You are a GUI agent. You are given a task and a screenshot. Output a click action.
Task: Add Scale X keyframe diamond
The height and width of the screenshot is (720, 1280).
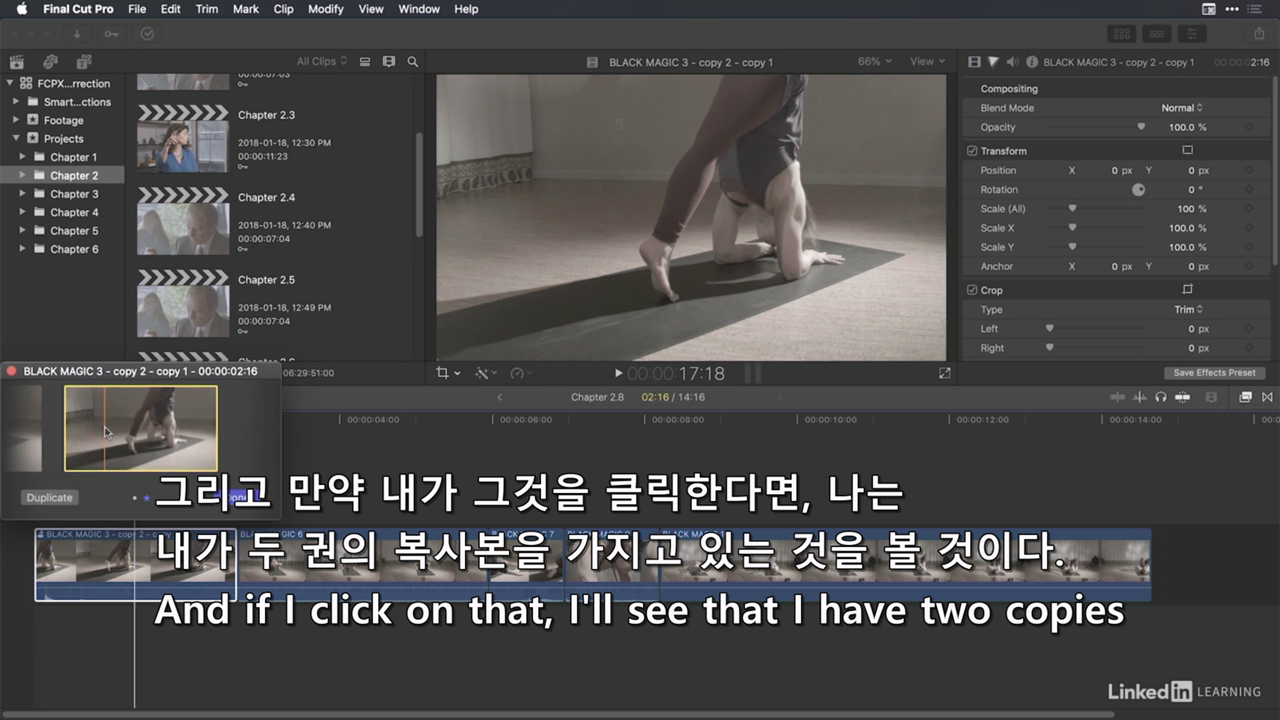pyautogui.click(x=1249, y=228)
